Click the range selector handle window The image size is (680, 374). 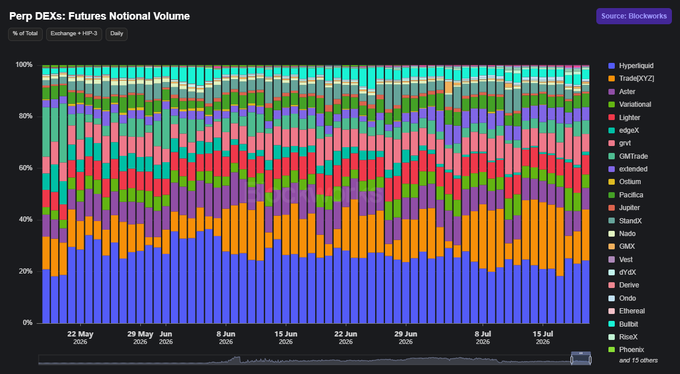coord(581,359)
